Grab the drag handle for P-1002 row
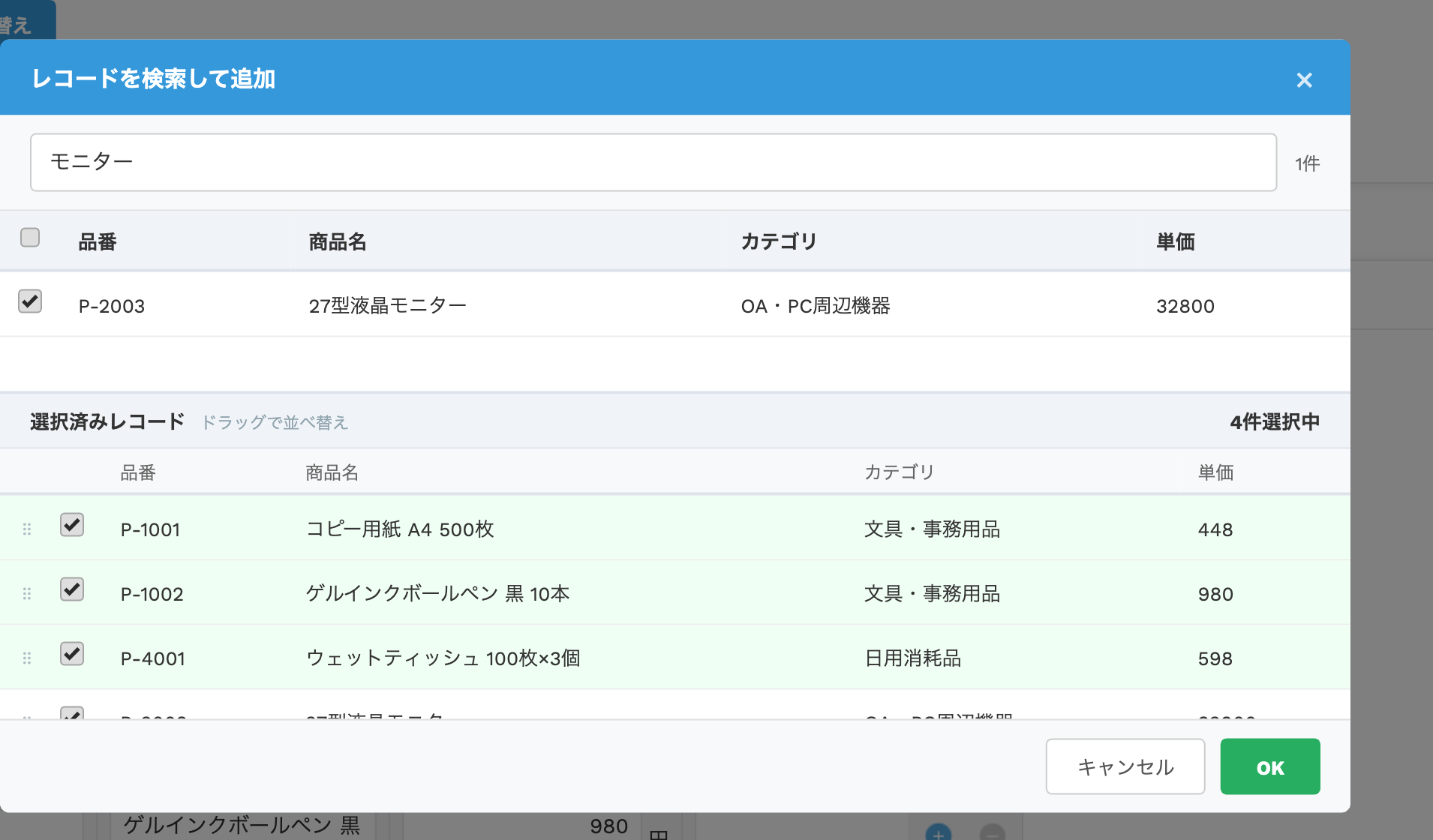 pyautogui.click(x=27, y=594)
